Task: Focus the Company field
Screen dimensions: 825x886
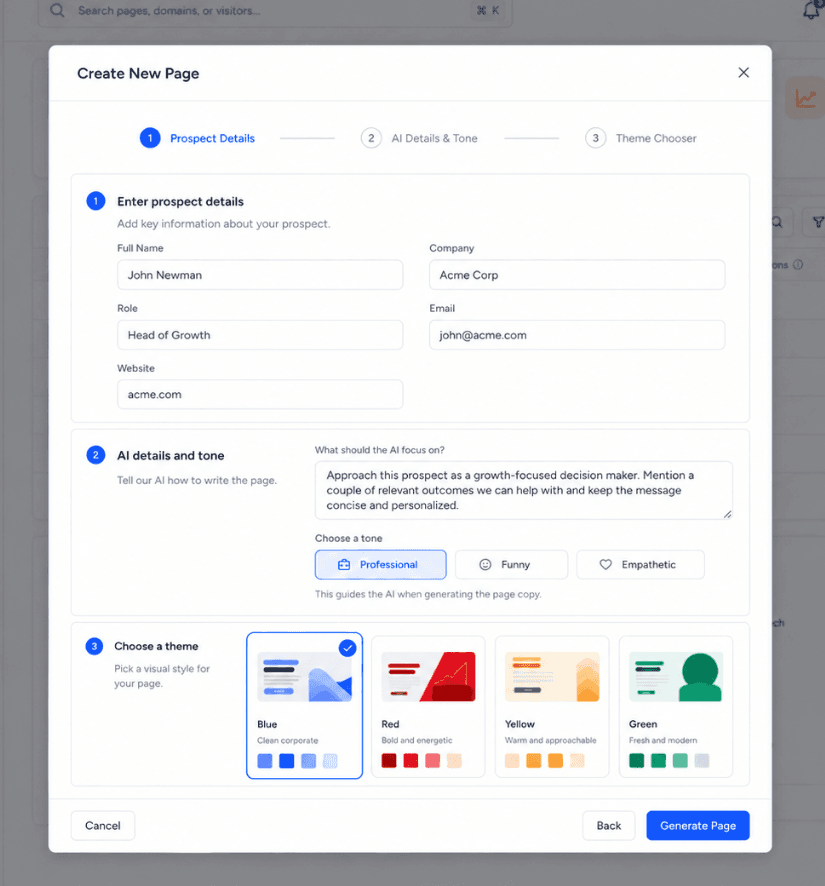Action: (577, 275)
